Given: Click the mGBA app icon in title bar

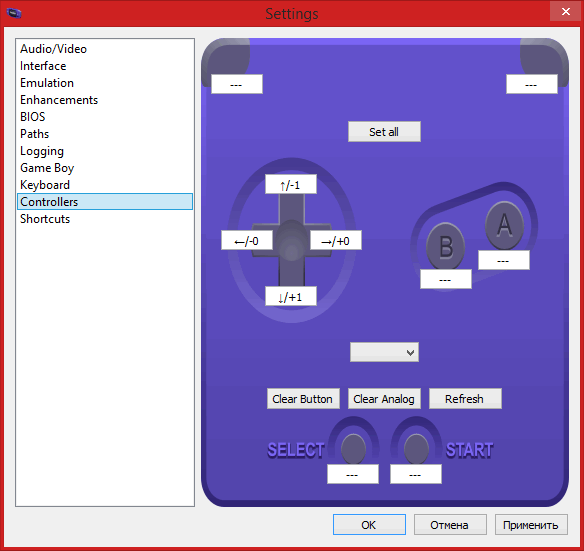Looking at the screenshot, I should (x=14, y=13).
